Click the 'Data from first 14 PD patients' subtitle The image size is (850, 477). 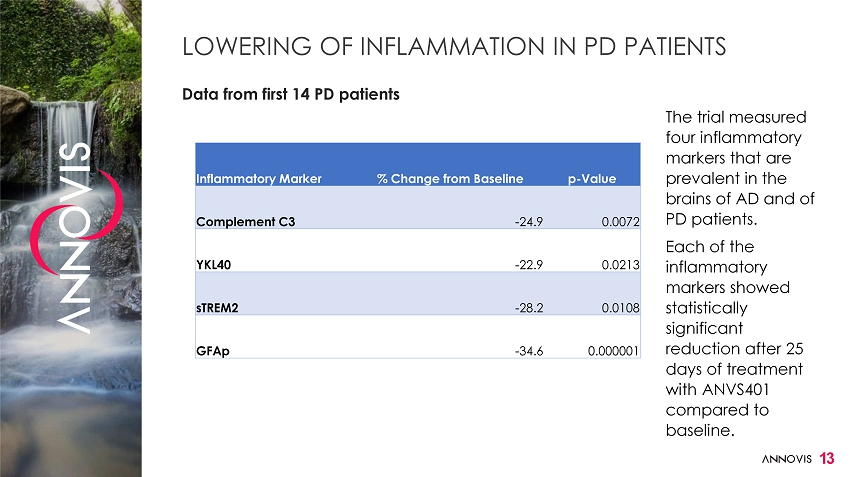pyautogui.click(x=290, y=94)
